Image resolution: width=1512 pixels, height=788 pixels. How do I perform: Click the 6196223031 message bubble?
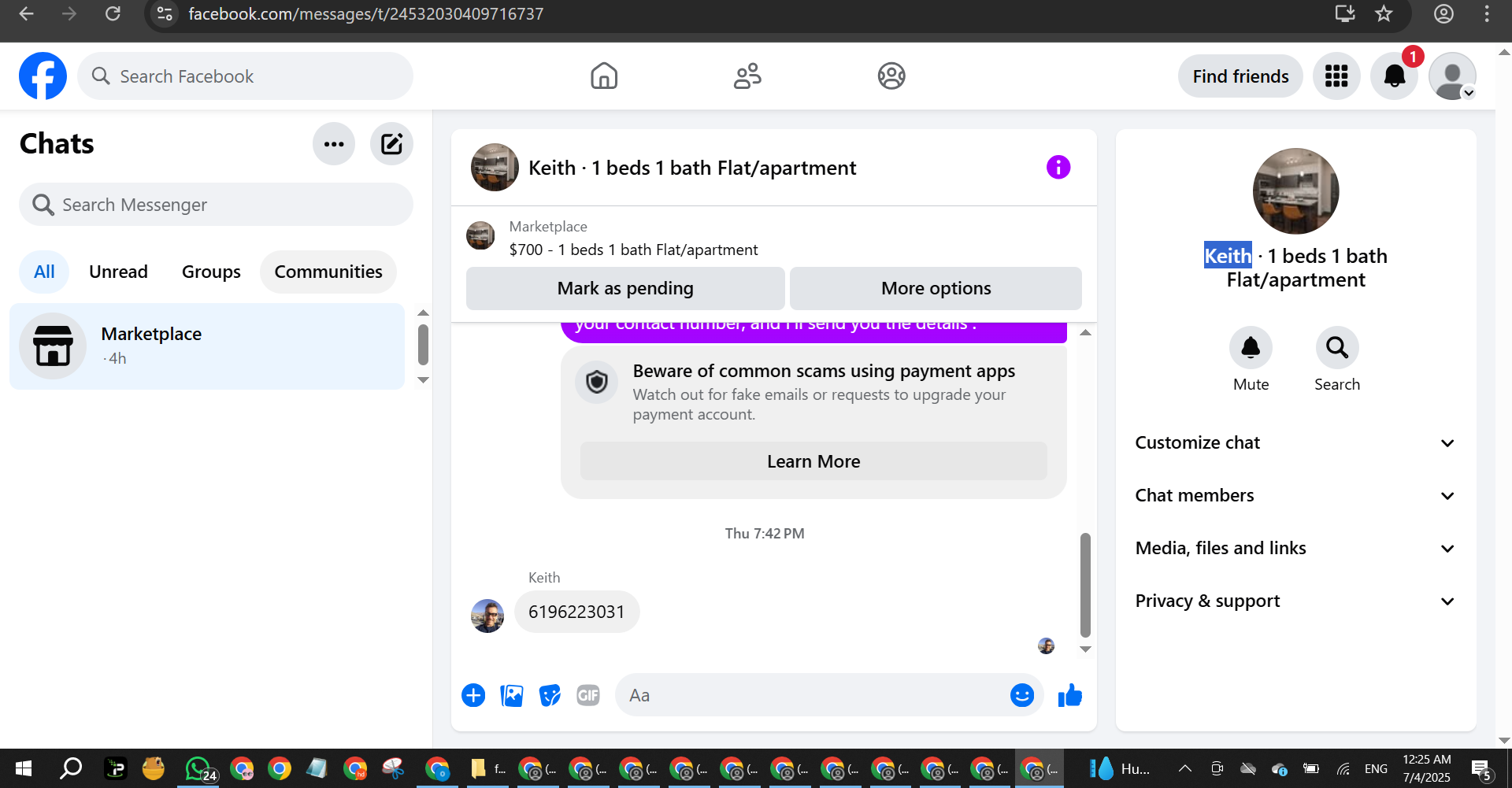click(x=576, y=612)
